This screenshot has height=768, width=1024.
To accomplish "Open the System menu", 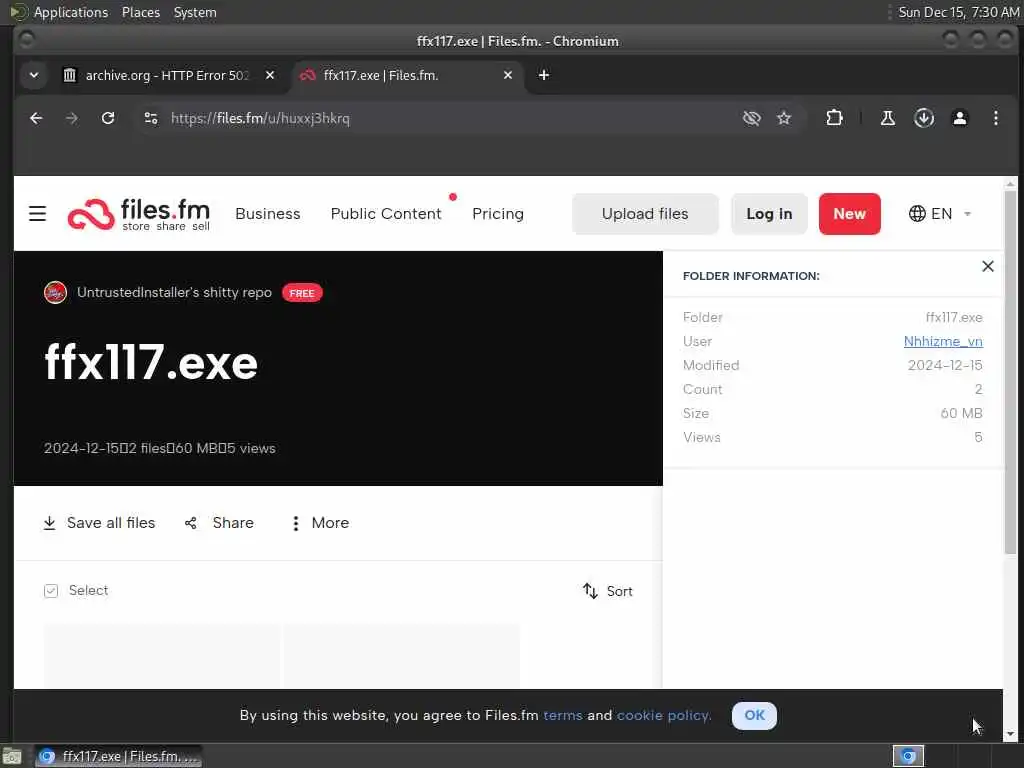I will click(x=195, y=12).
